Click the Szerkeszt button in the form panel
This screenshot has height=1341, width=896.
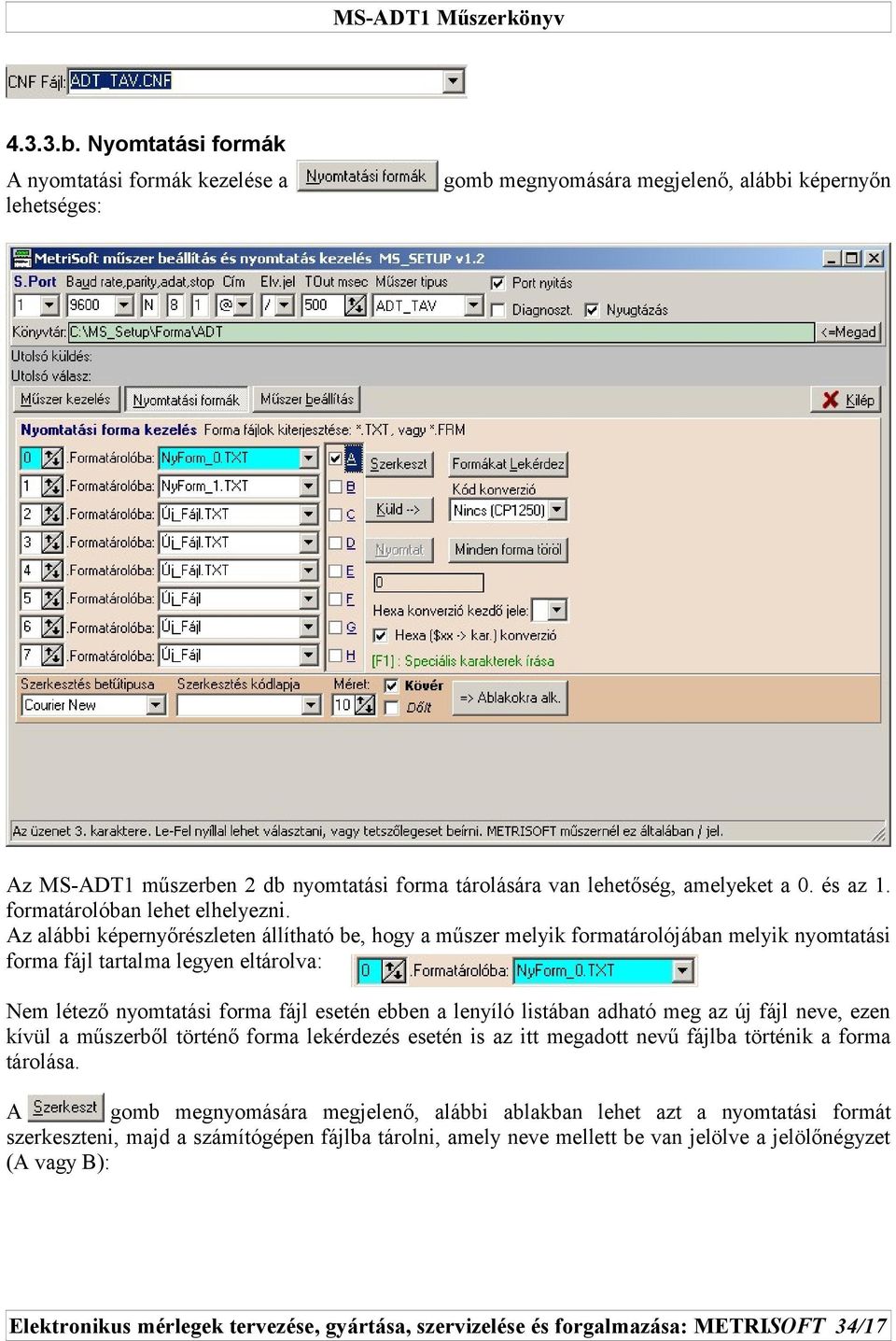point(399,464)
